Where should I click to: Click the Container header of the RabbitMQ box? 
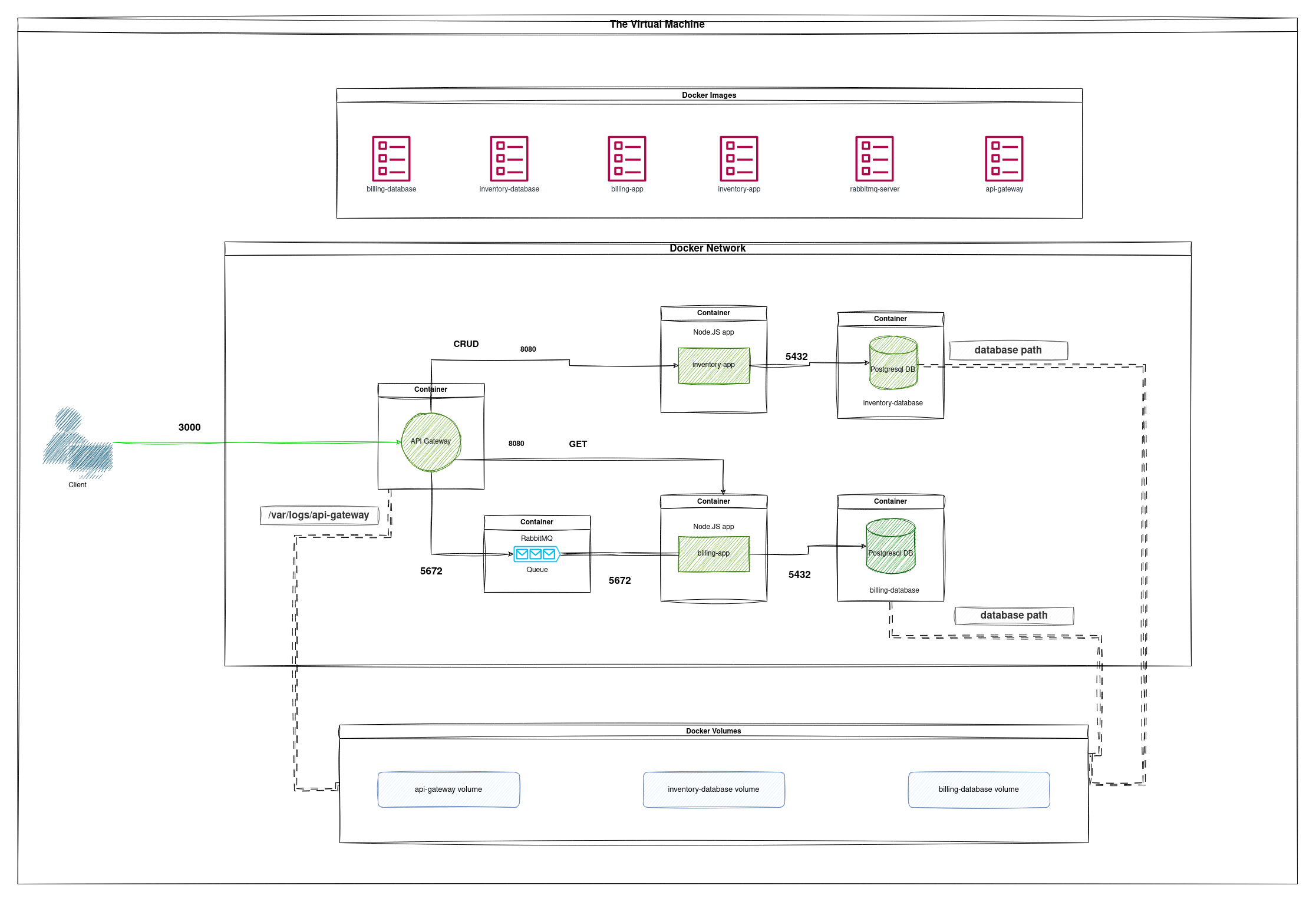537,522
